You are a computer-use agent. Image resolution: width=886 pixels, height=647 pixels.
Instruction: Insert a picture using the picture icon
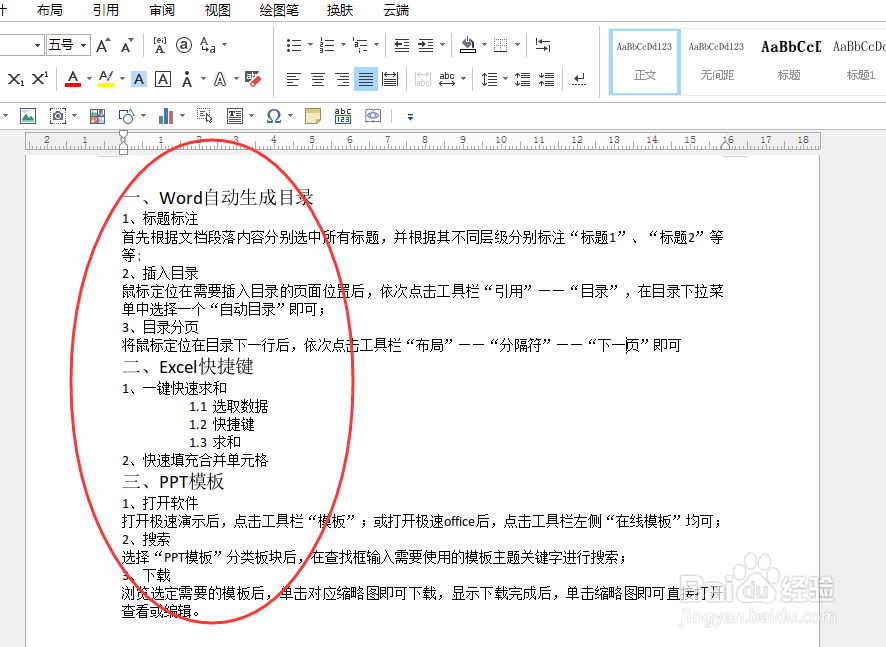click(28, 115)
